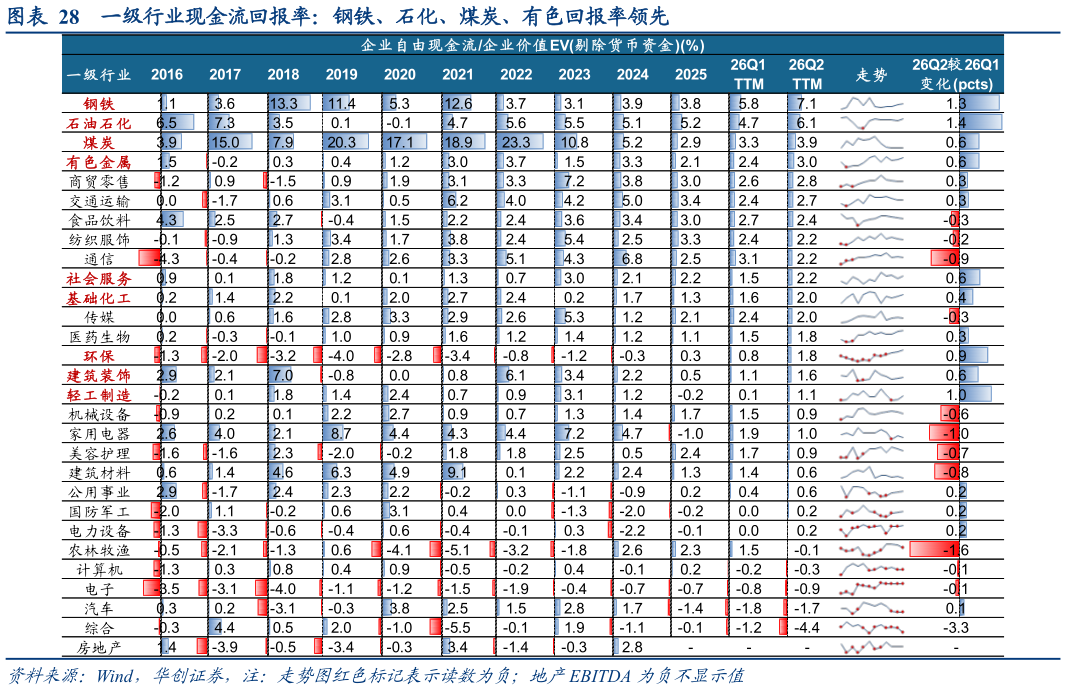Select the banner header 企业自由现金流/企业价值EV
This screenshot has width=1066, height=690.
coord(532,45)
